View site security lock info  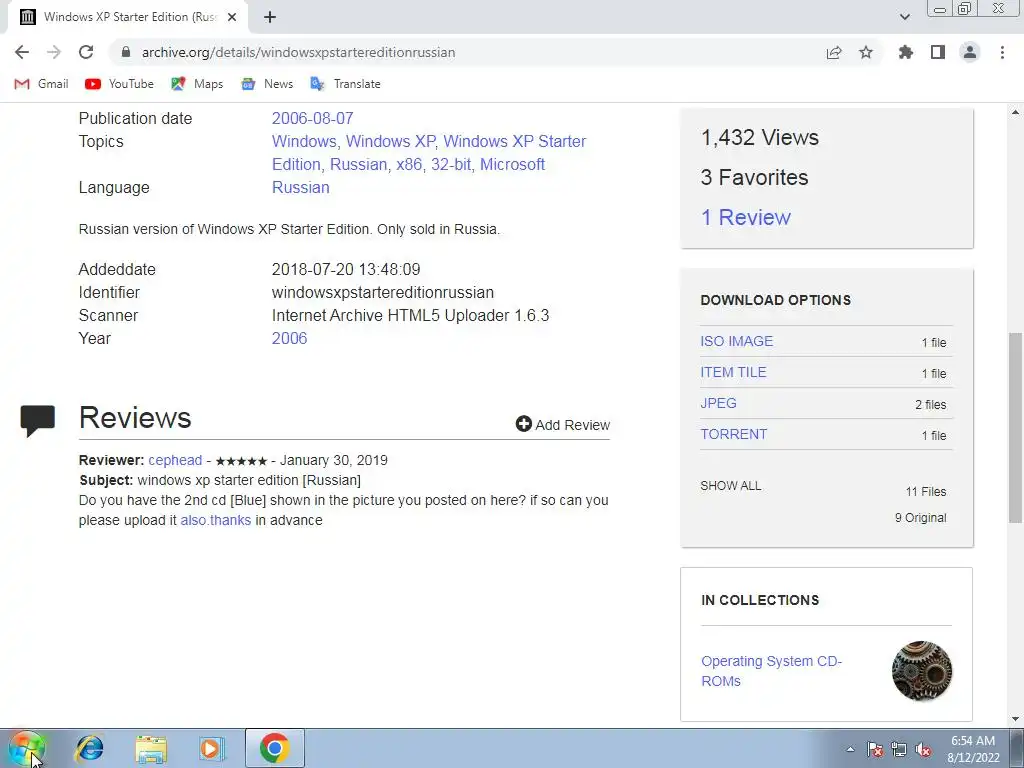tap(126, 52)
